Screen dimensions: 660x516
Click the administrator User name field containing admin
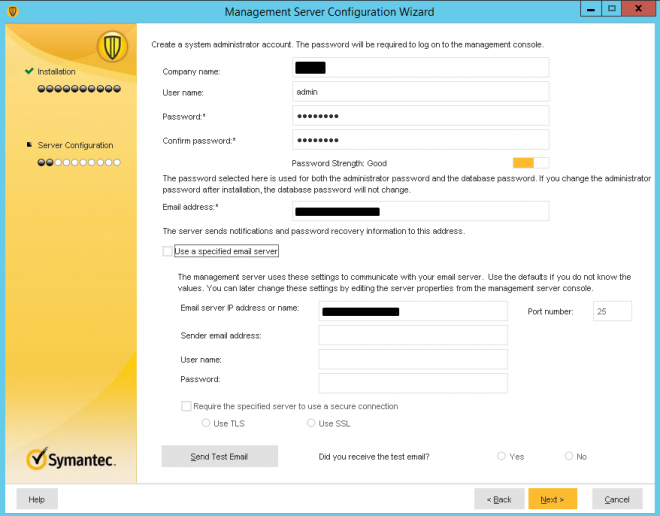[421, 92]
